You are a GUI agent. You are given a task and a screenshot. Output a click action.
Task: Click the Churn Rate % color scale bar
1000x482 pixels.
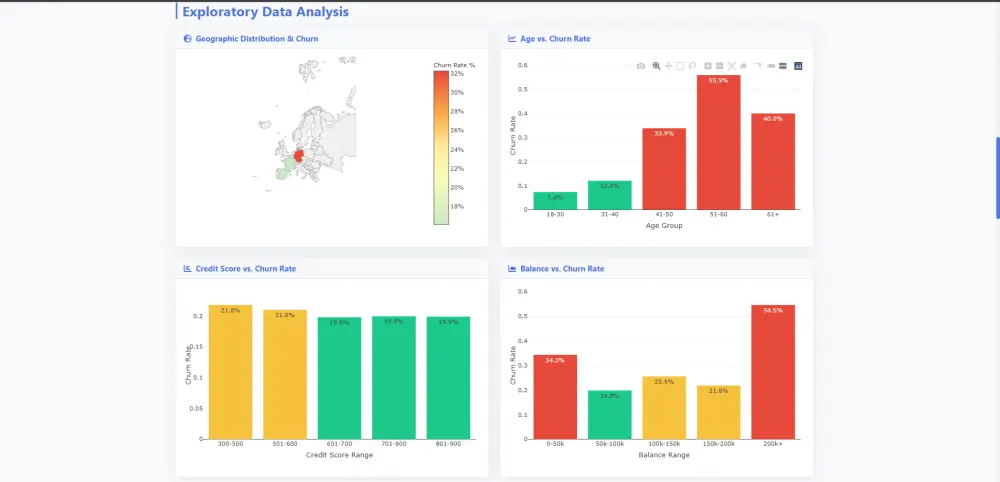(x=441, y=148)
